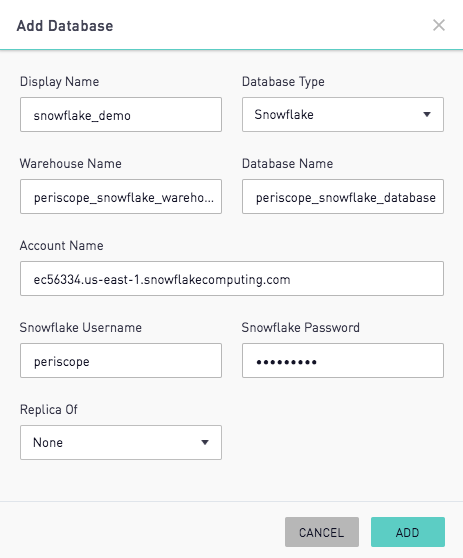Click the Snowflake Username label

(x=81, y=327)
